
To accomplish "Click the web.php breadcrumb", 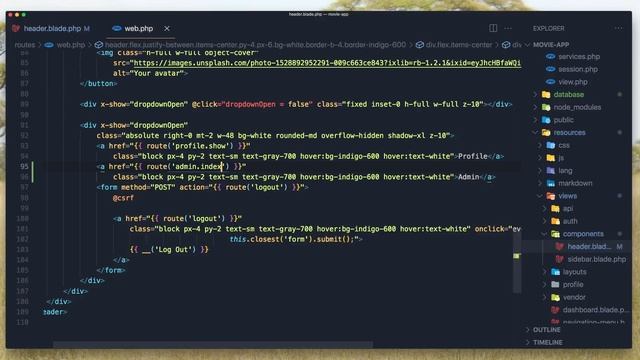I will (71, 45).
